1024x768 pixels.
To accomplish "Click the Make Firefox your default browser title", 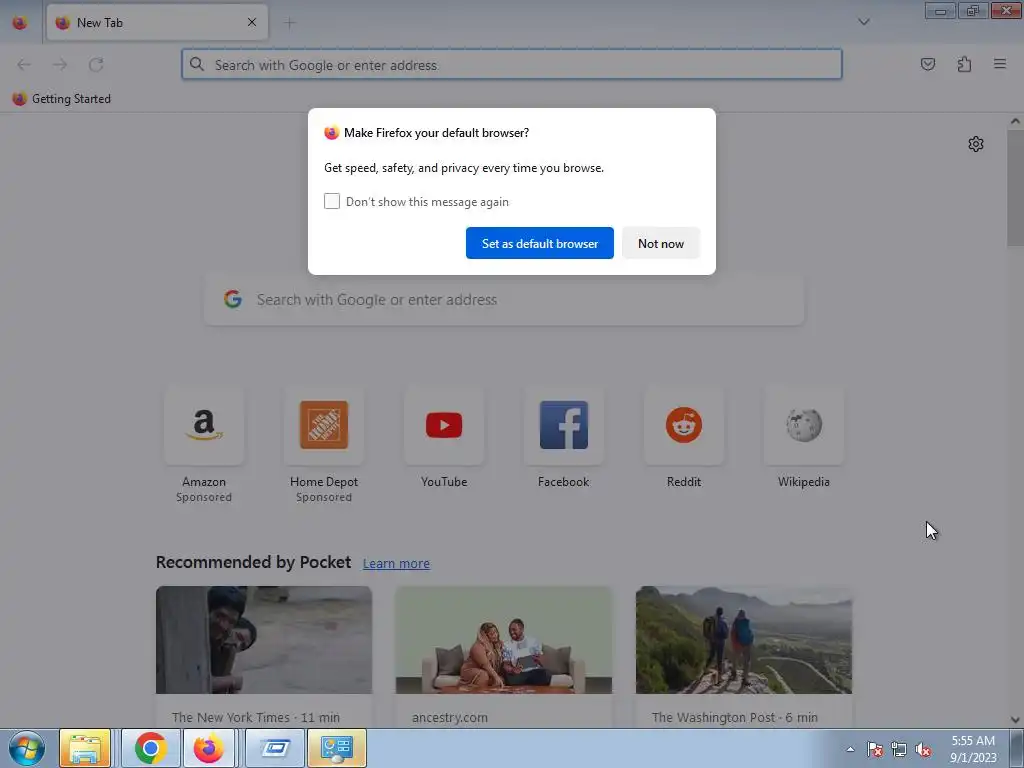I will pyautogui.click(x=436, y=133).
